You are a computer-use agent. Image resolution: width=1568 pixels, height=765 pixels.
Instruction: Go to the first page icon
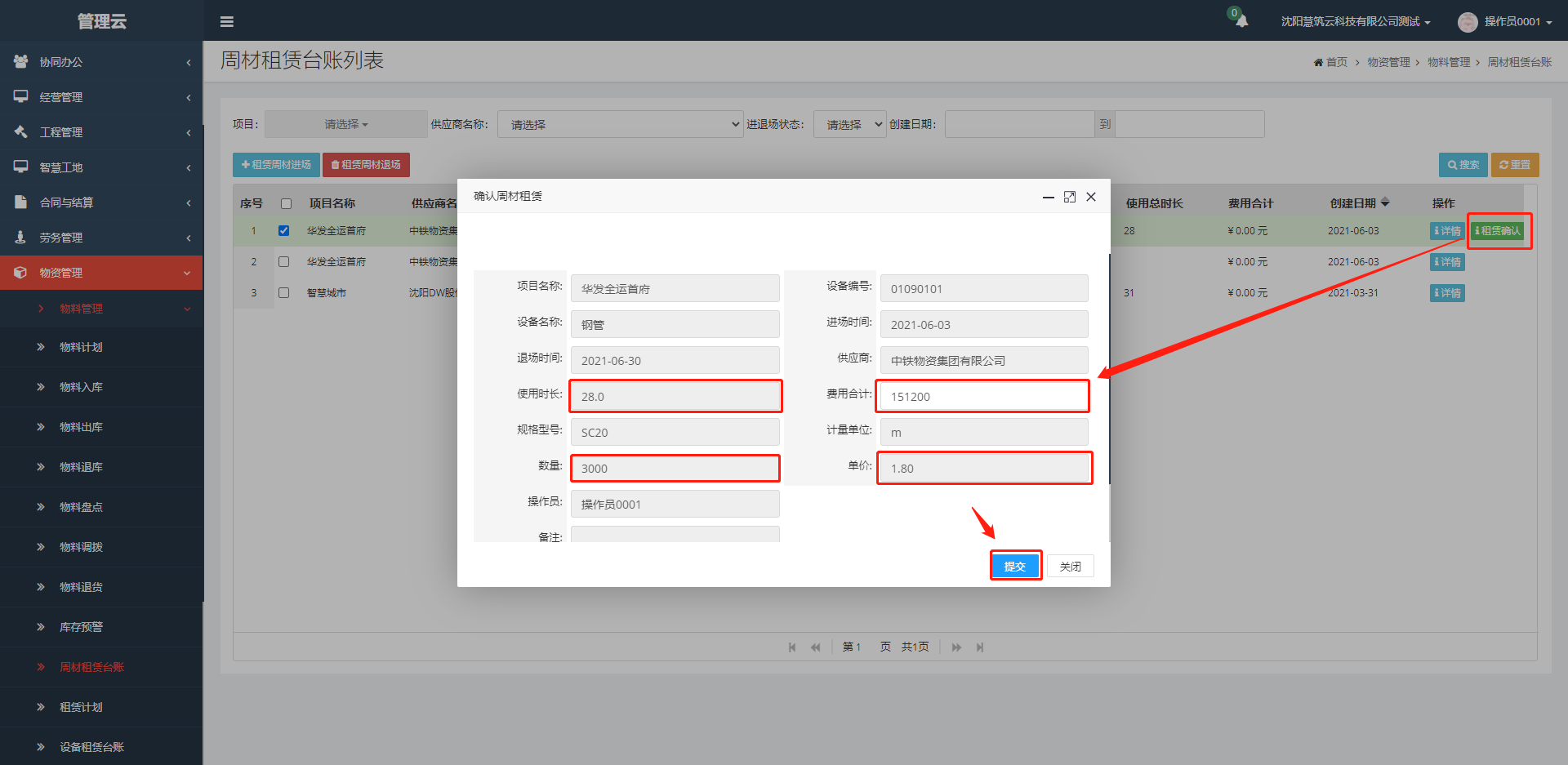click(792, 647)
